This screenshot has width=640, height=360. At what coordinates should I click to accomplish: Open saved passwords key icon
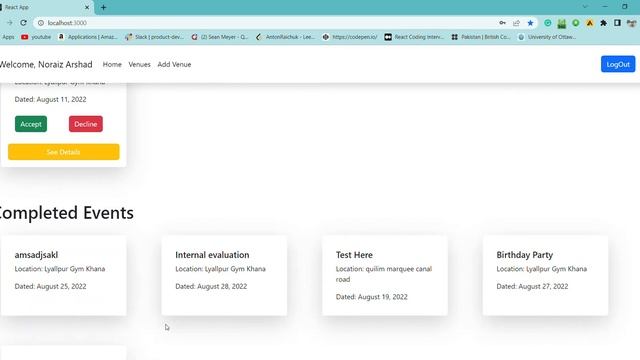coord(502,23)
